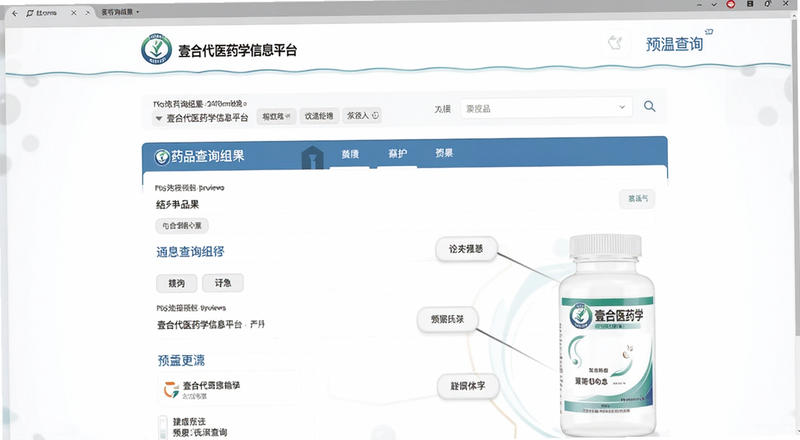Click the second of the two gray buttons
This screenshot has height=440, width=800.
(223, 283)
